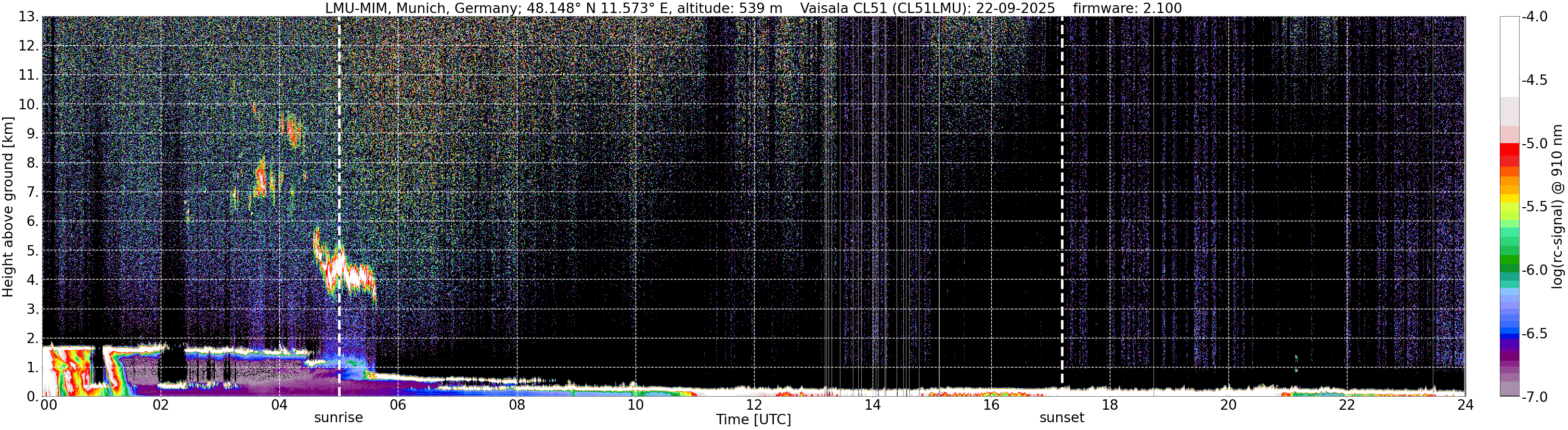Screen dimensions: 1568x430
Task: Click the '18' time axis tick label
Action: [1110, 405]
